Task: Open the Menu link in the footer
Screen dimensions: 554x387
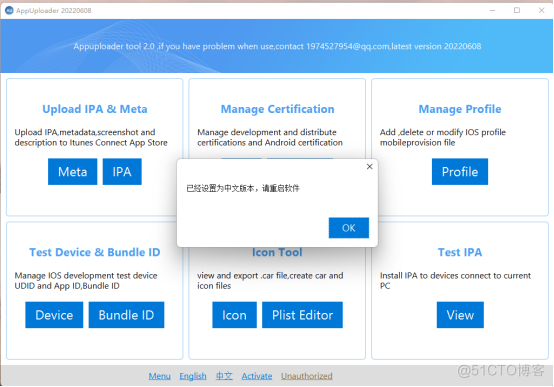Action: pyautogui.click(x=159, y=376)
